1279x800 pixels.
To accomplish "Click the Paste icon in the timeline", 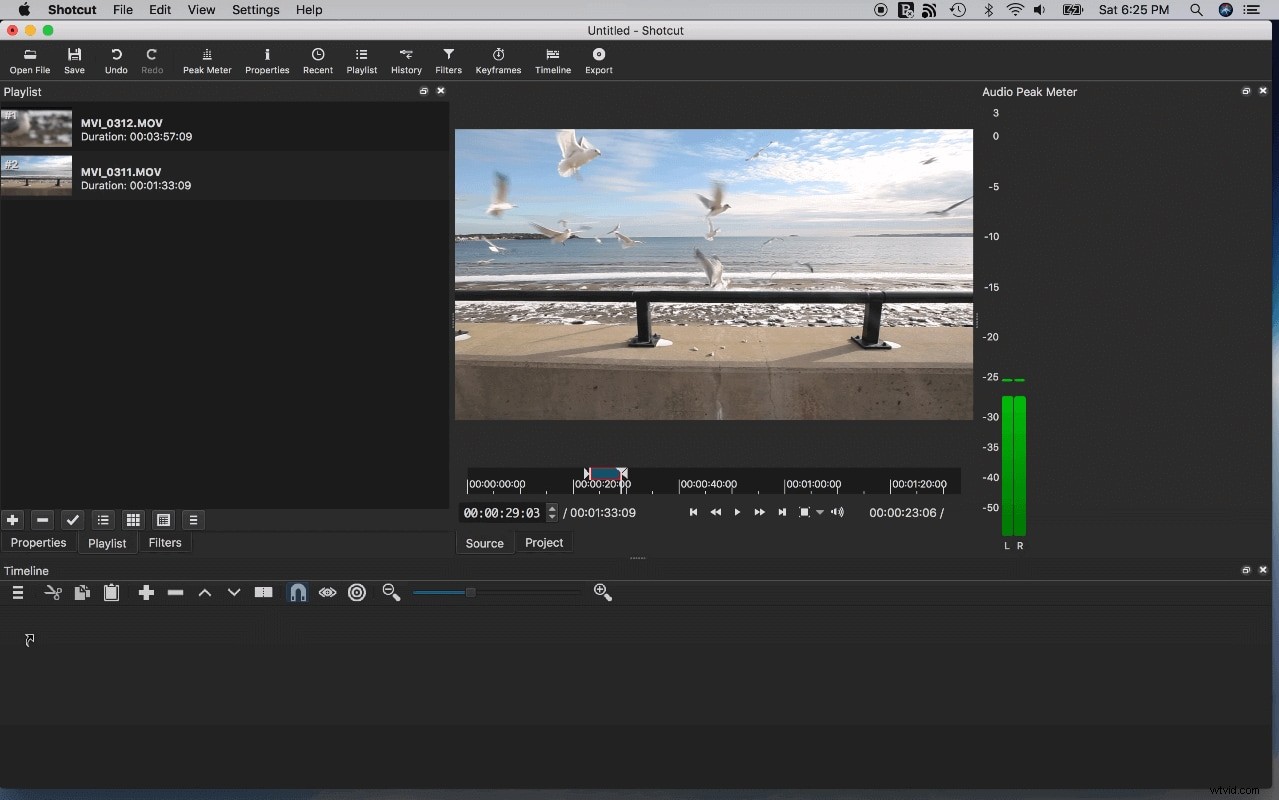I will (111, 592).
